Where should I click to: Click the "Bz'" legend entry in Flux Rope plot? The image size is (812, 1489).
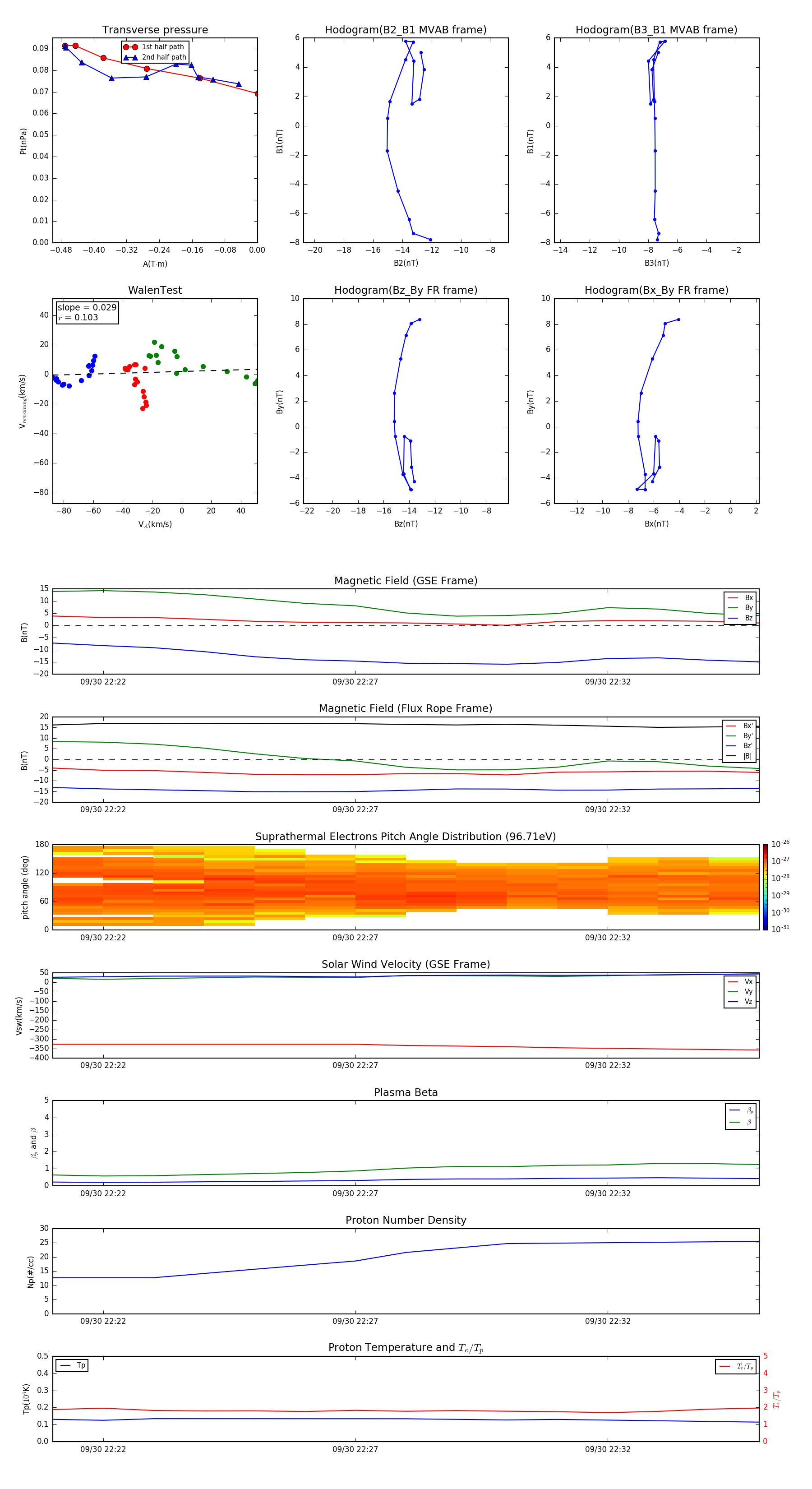coord(740,746)
